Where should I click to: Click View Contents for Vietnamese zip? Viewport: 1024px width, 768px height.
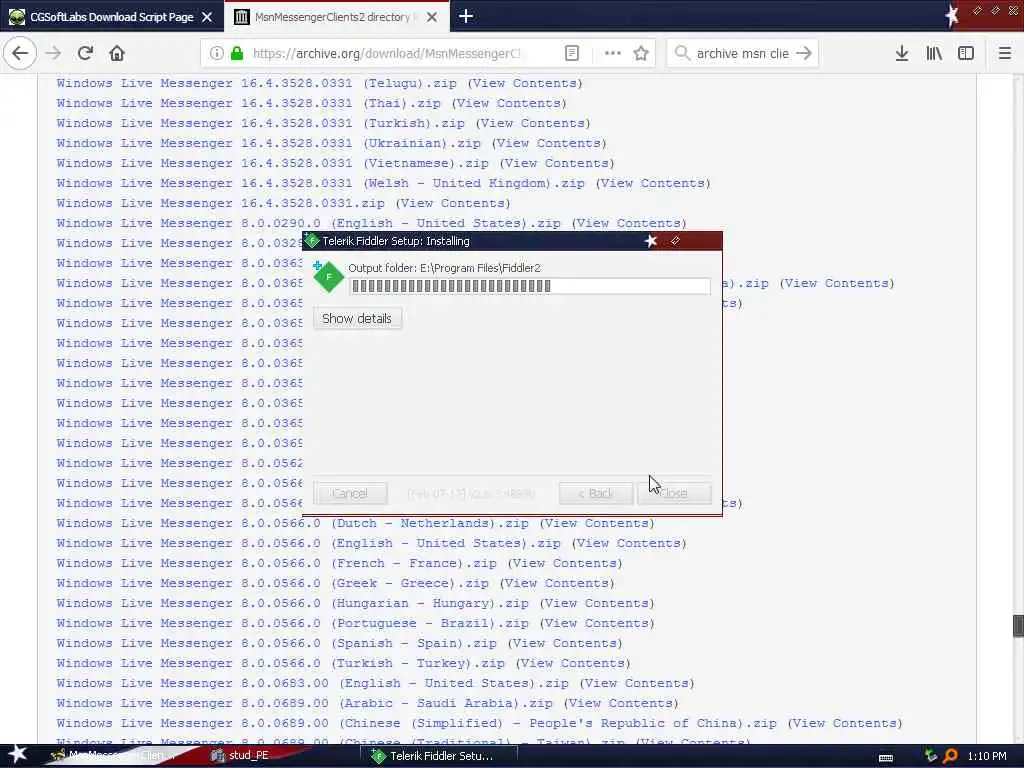pyautogui.click(x=557, y=163)
